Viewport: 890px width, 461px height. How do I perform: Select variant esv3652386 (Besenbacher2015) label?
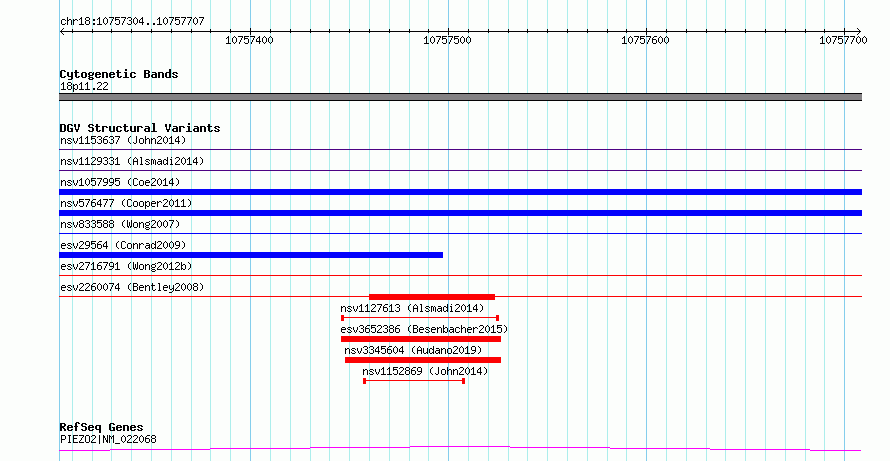pyautogui.click(x=424, y=329)
